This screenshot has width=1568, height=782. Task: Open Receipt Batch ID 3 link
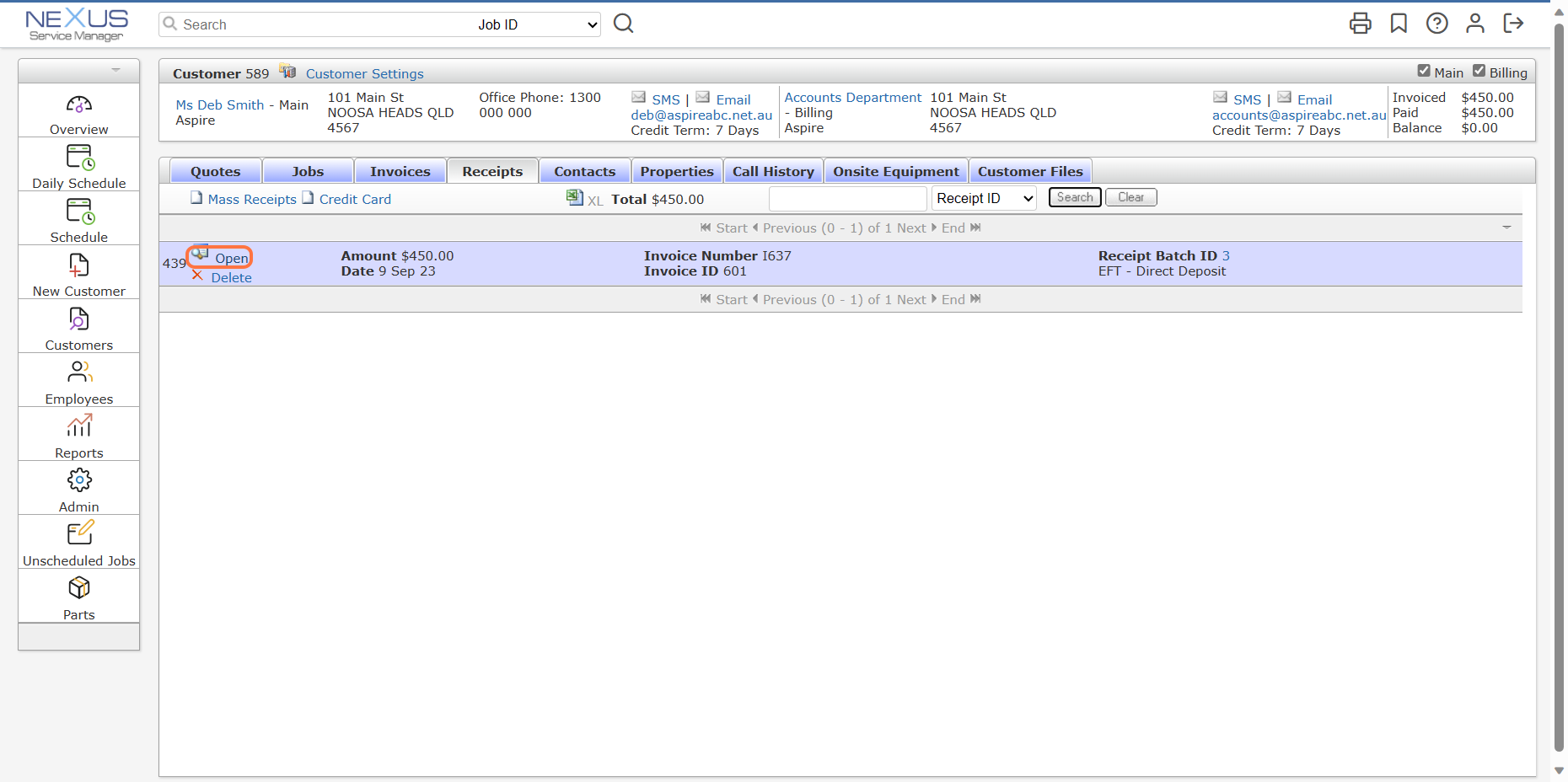[x=1226, y=255]
